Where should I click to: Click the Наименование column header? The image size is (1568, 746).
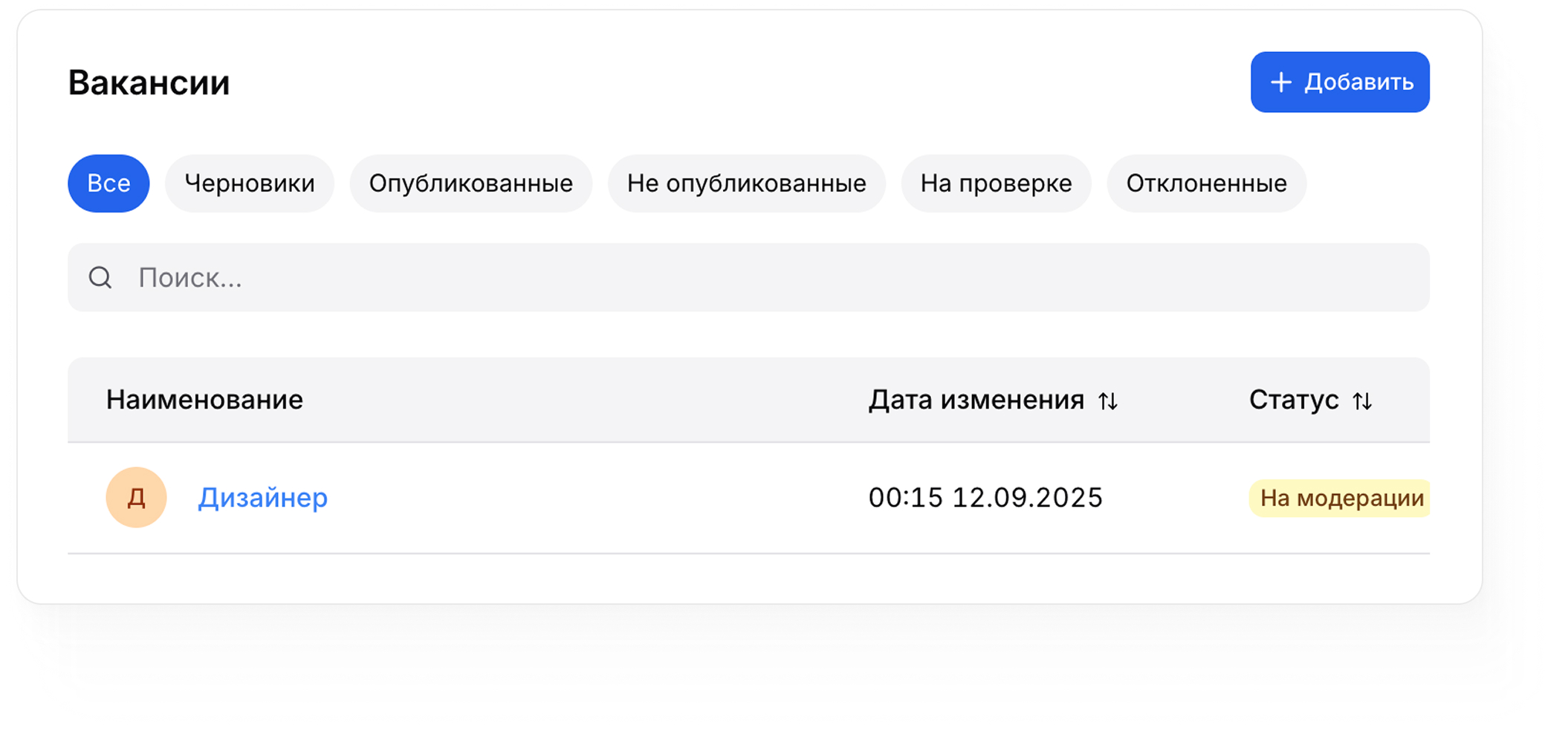pyautogui.click(x=204, y=400)
